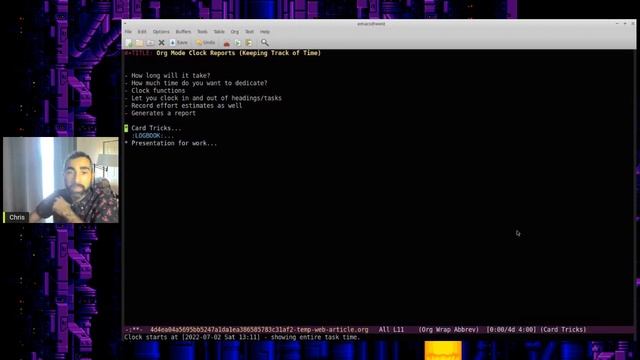Click the Undo toolbar button

205,42
